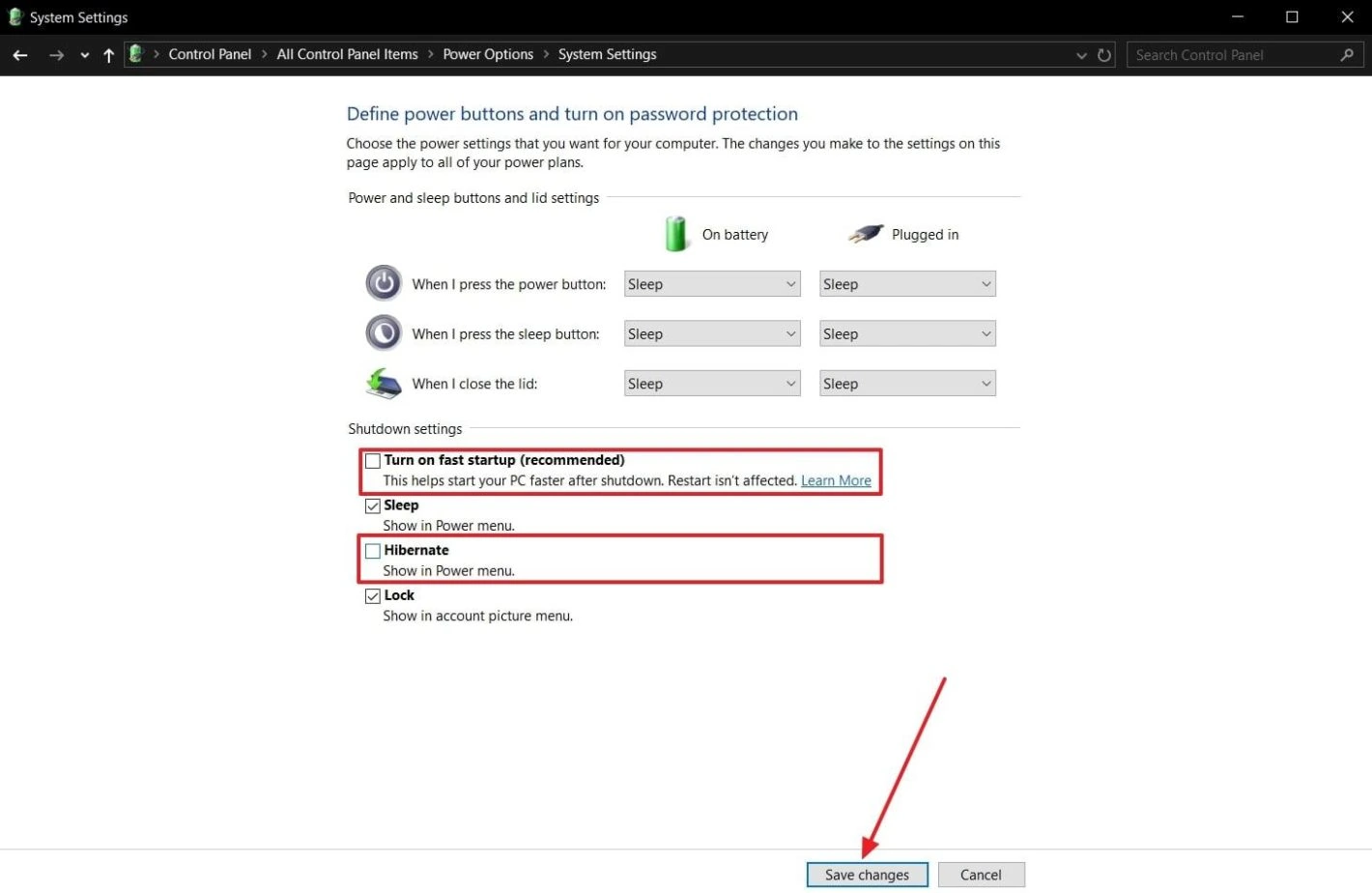Check the Hibernate checkbox

pyautogui.click(x=373, y=551)
